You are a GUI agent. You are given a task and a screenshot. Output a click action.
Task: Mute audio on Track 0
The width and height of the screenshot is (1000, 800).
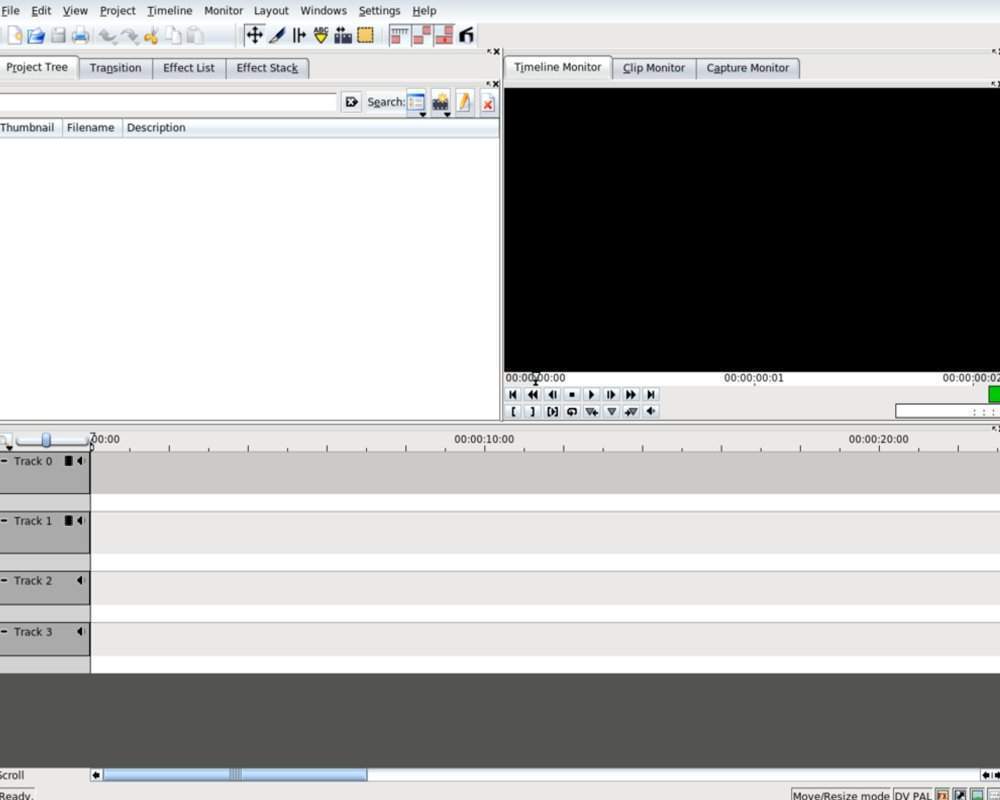pos(80,461)
